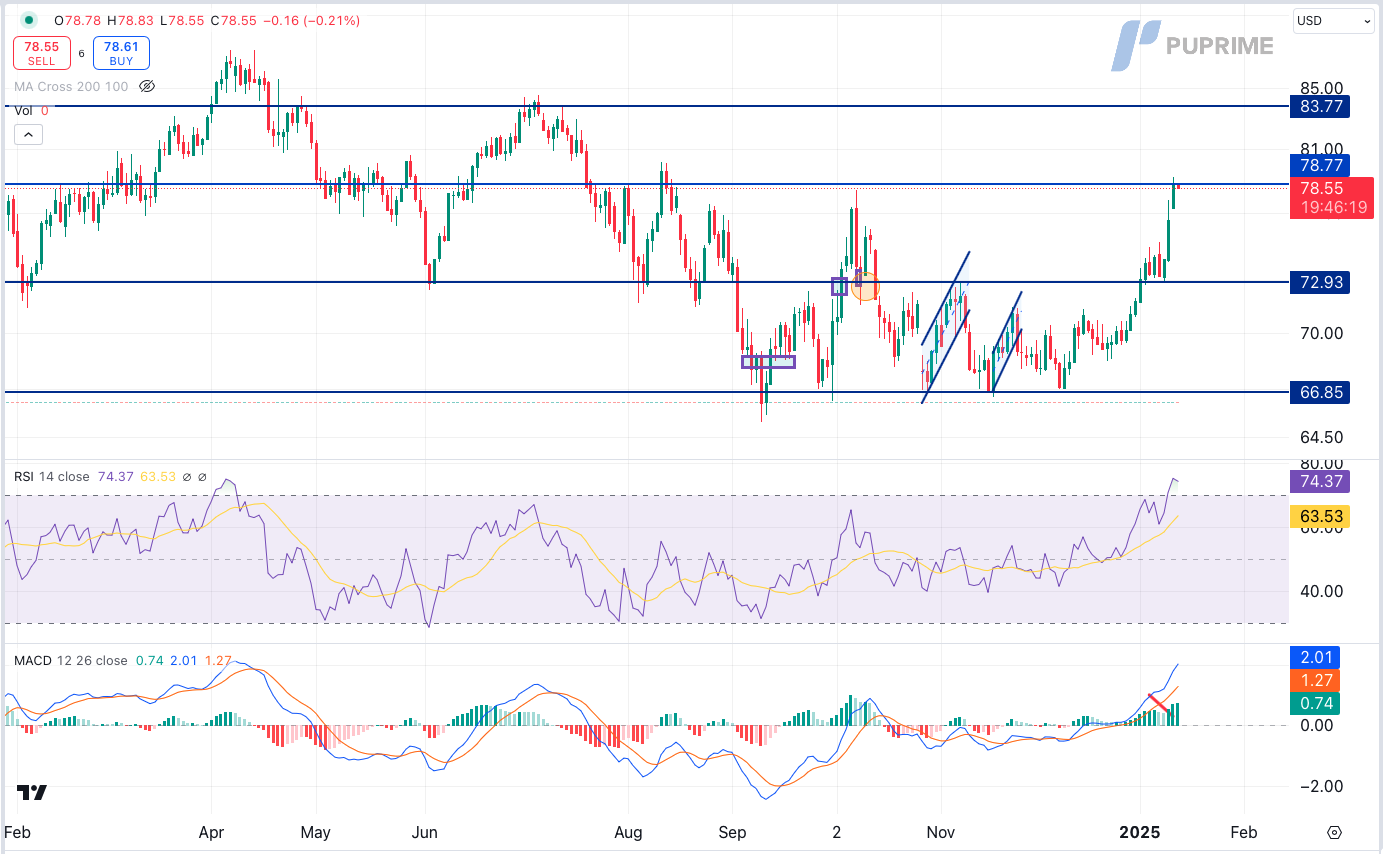Click the 83.77 horizontal line price label
Image resolution: width=1383 pixels, height=854 pixels.
1321,106
